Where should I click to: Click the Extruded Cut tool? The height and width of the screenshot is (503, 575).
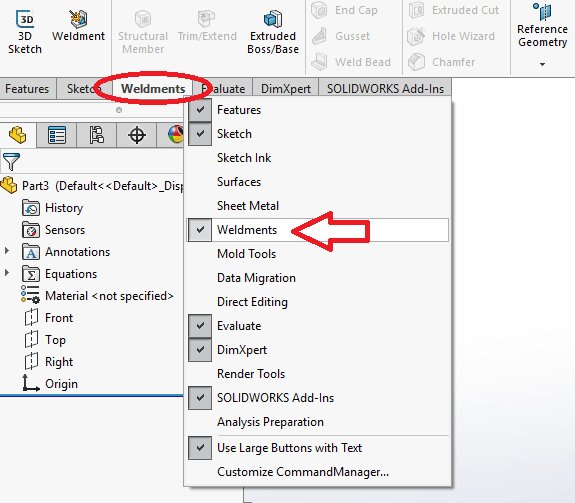(454, 10)
